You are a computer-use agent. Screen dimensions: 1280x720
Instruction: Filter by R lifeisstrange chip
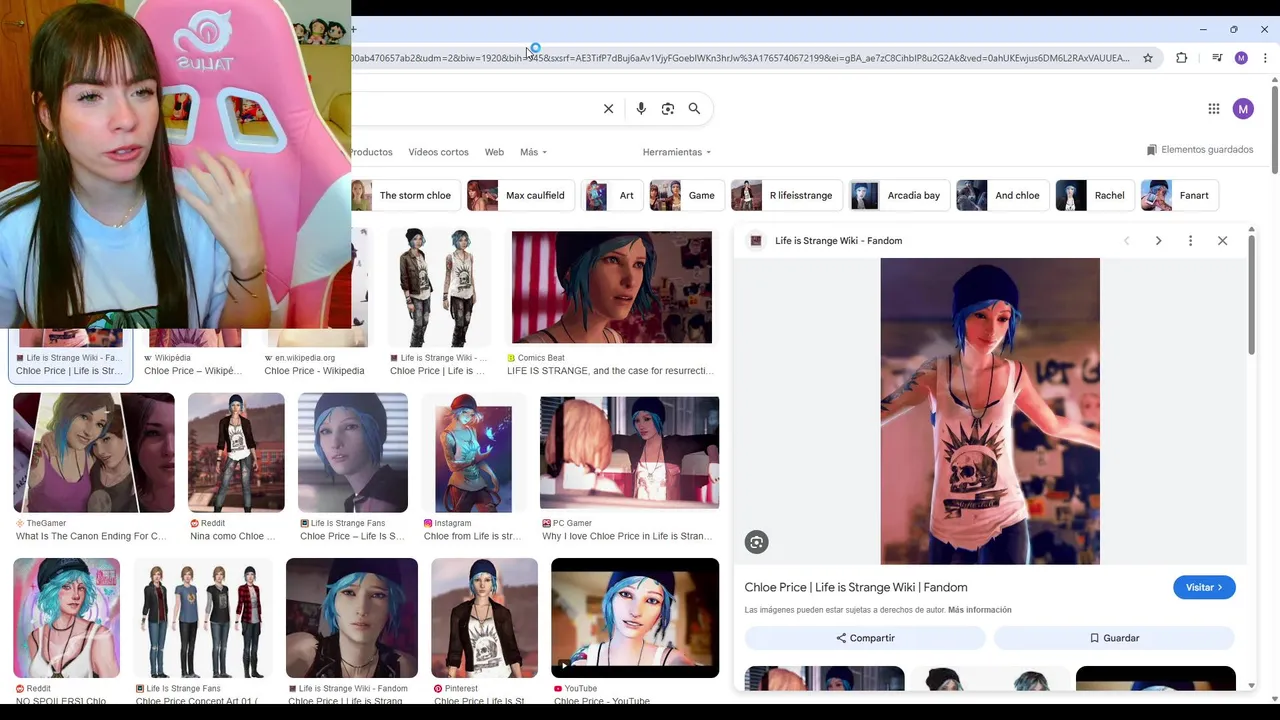click(786, 196)
